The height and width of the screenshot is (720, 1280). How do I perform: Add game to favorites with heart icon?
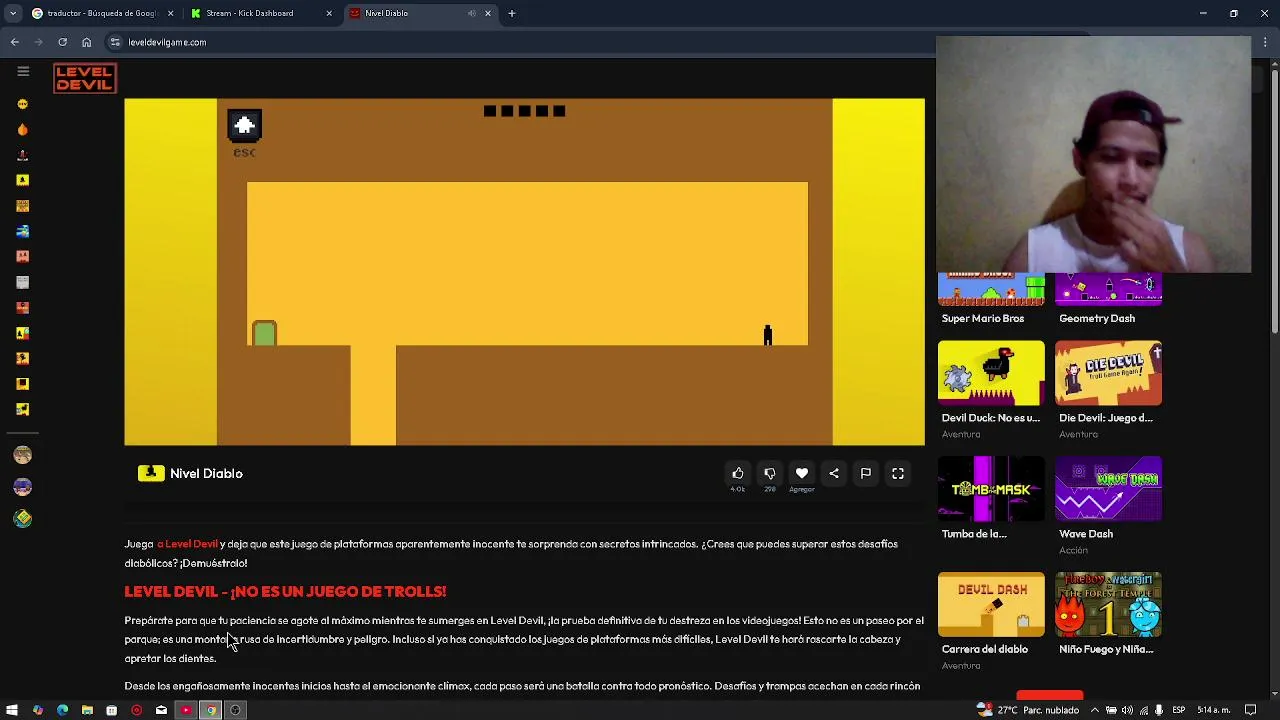coord(802,473)
